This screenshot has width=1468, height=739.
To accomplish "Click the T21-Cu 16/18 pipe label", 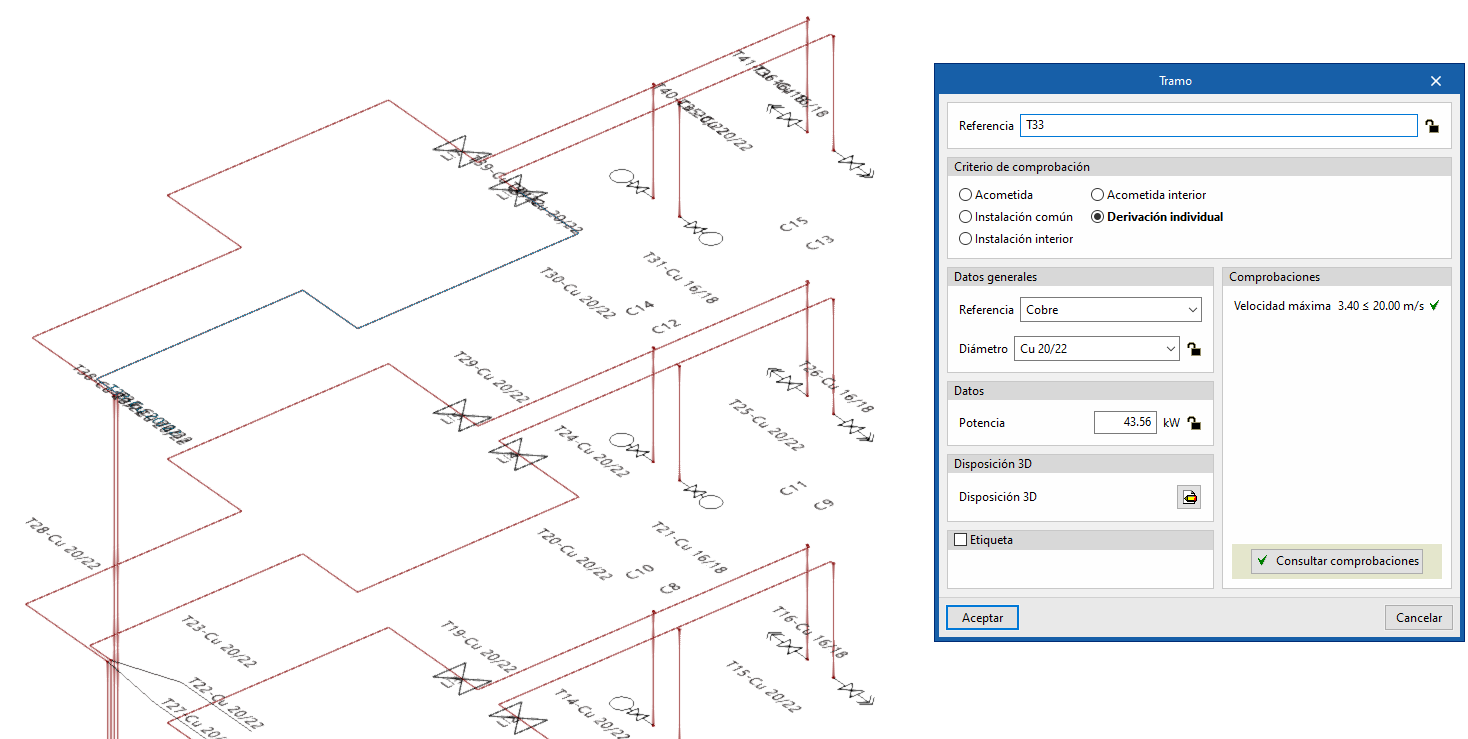I will [x=689, y=548].
